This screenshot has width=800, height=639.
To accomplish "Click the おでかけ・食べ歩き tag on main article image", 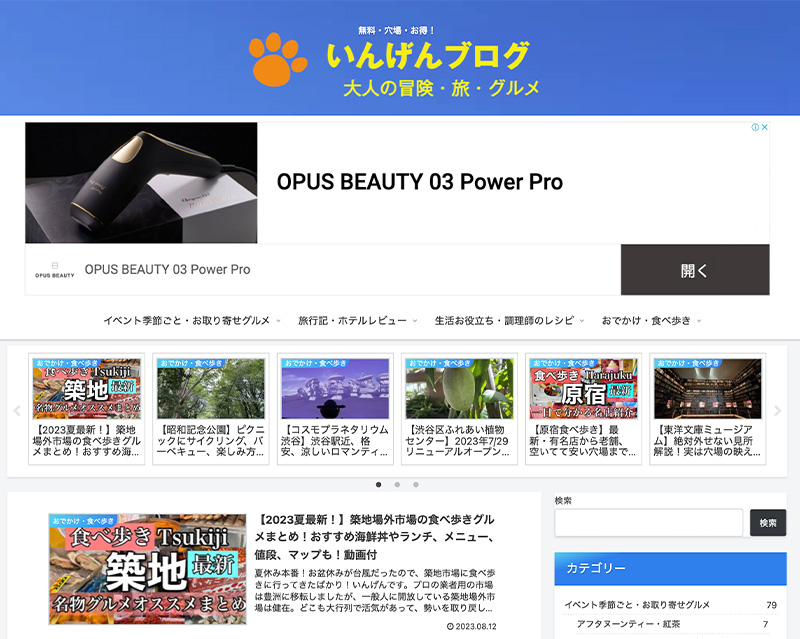I will click(83, 521).
